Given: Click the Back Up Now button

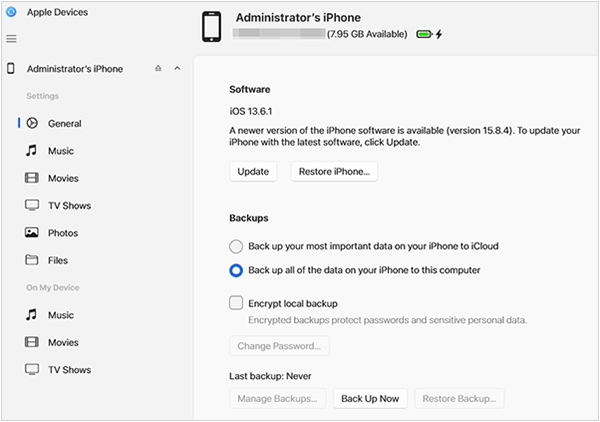Looking at the screenshot, I should 370,399.
